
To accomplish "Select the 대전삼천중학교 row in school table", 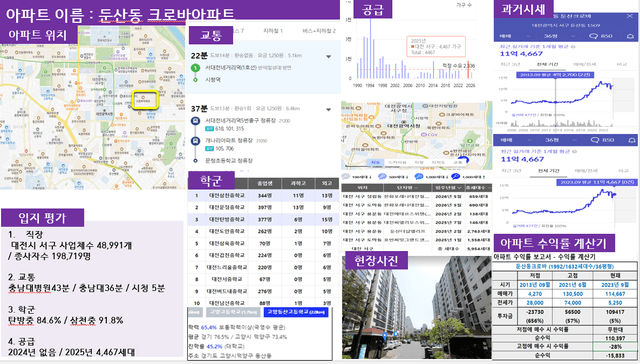I will (x=263, y=196).
